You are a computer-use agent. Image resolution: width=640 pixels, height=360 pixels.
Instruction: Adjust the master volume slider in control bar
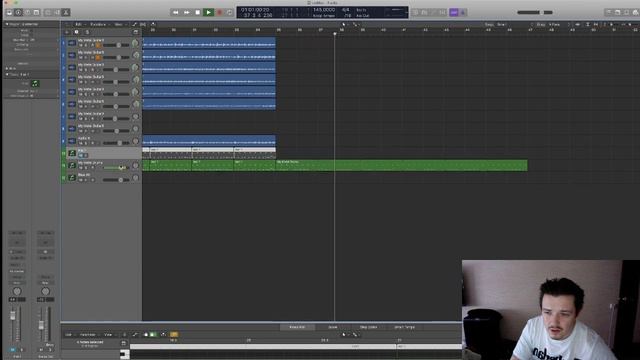click(535, 13)
